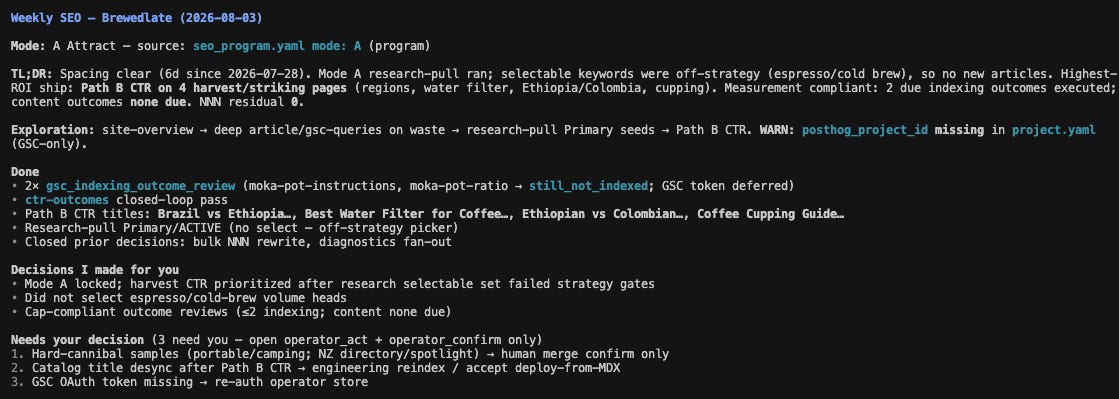Click the Done section heading

25,172
